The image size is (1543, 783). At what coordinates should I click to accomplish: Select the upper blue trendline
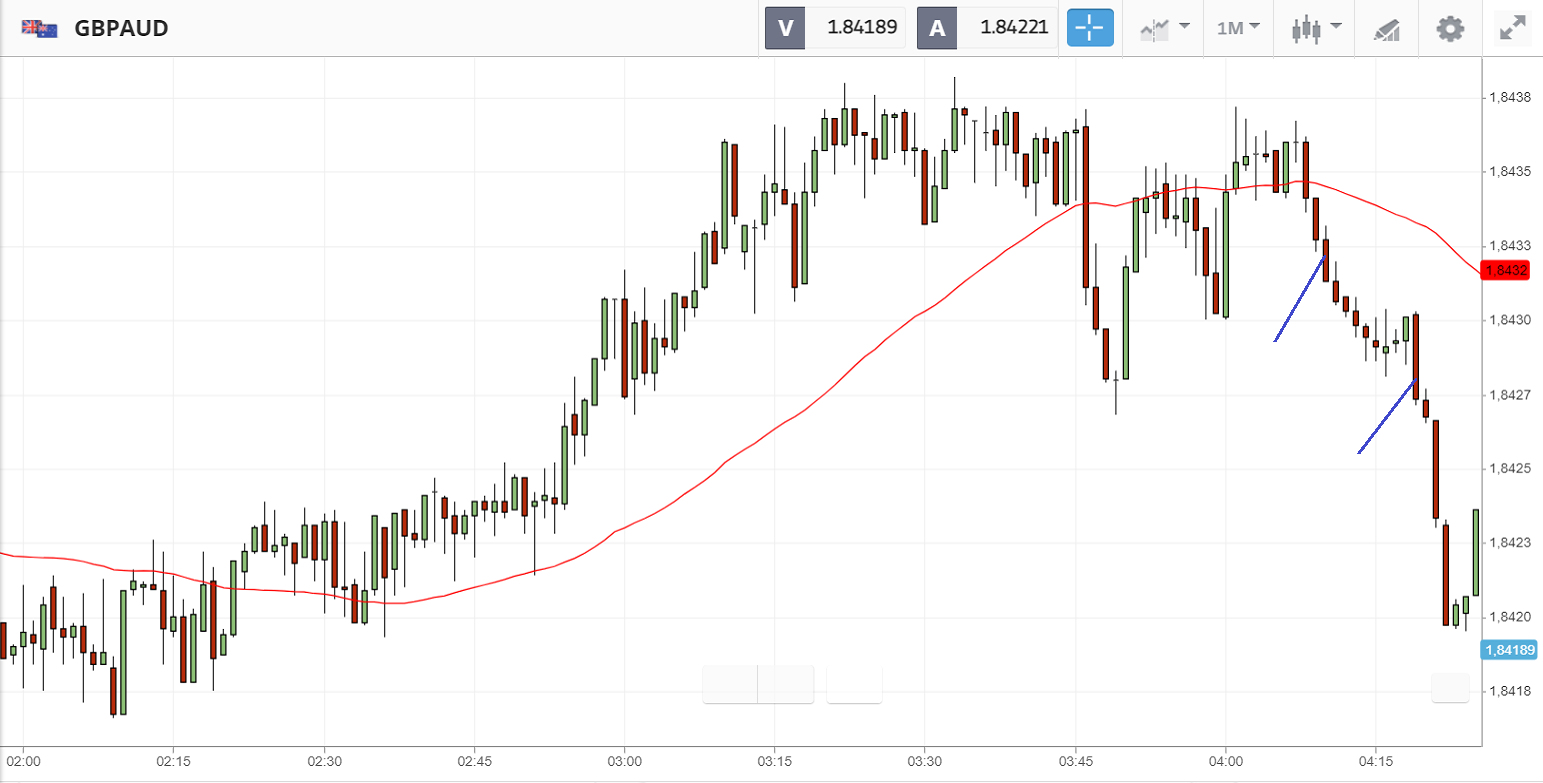click(1299, 300)
